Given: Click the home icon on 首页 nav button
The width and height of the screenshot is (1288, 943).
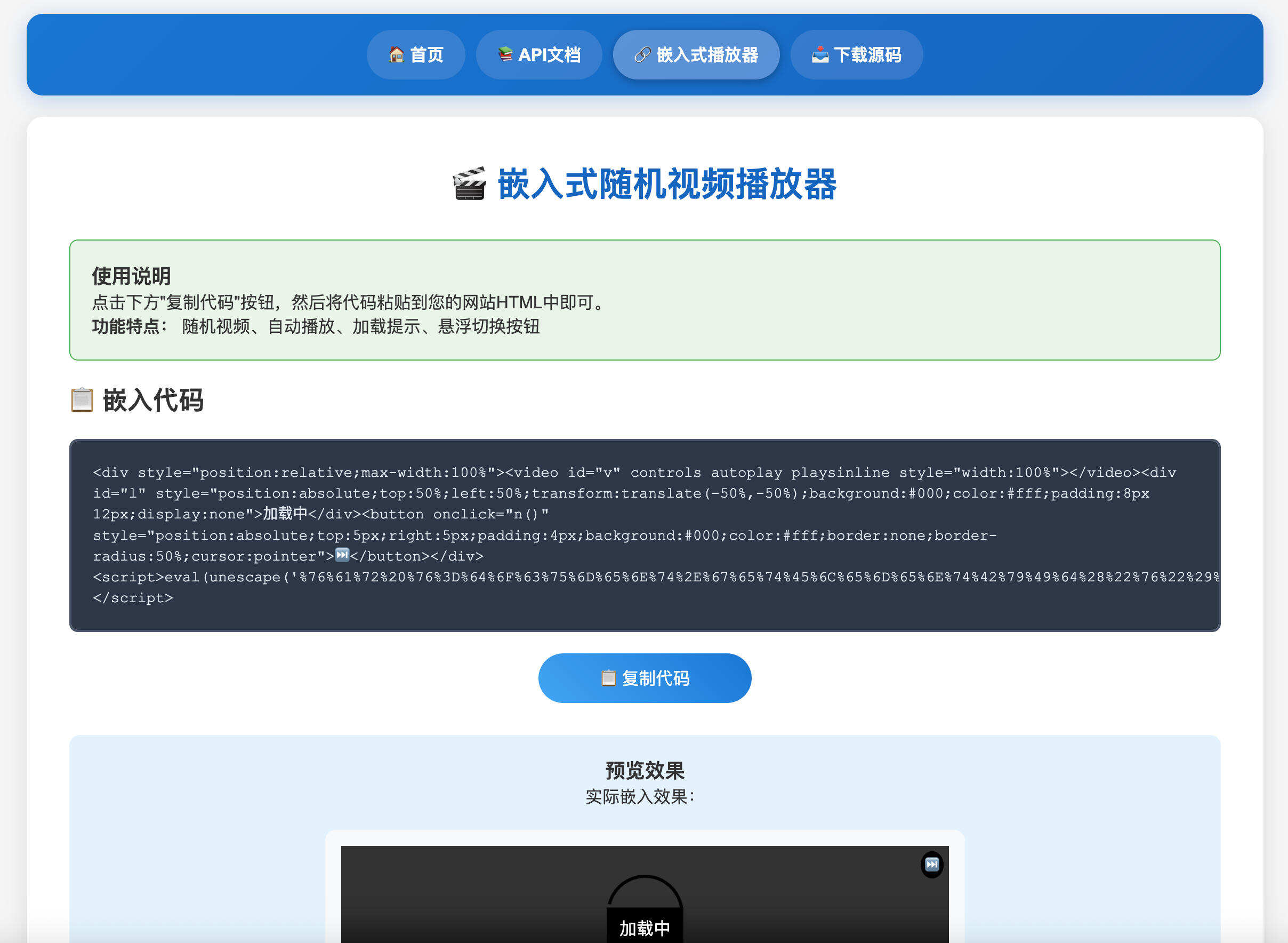Looking at the screenshot, I should click(398, 54).
